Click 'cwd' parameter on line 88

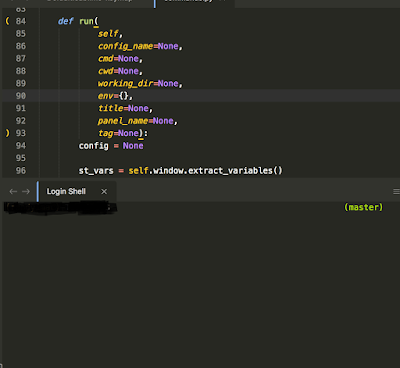(x=106, y=71)
